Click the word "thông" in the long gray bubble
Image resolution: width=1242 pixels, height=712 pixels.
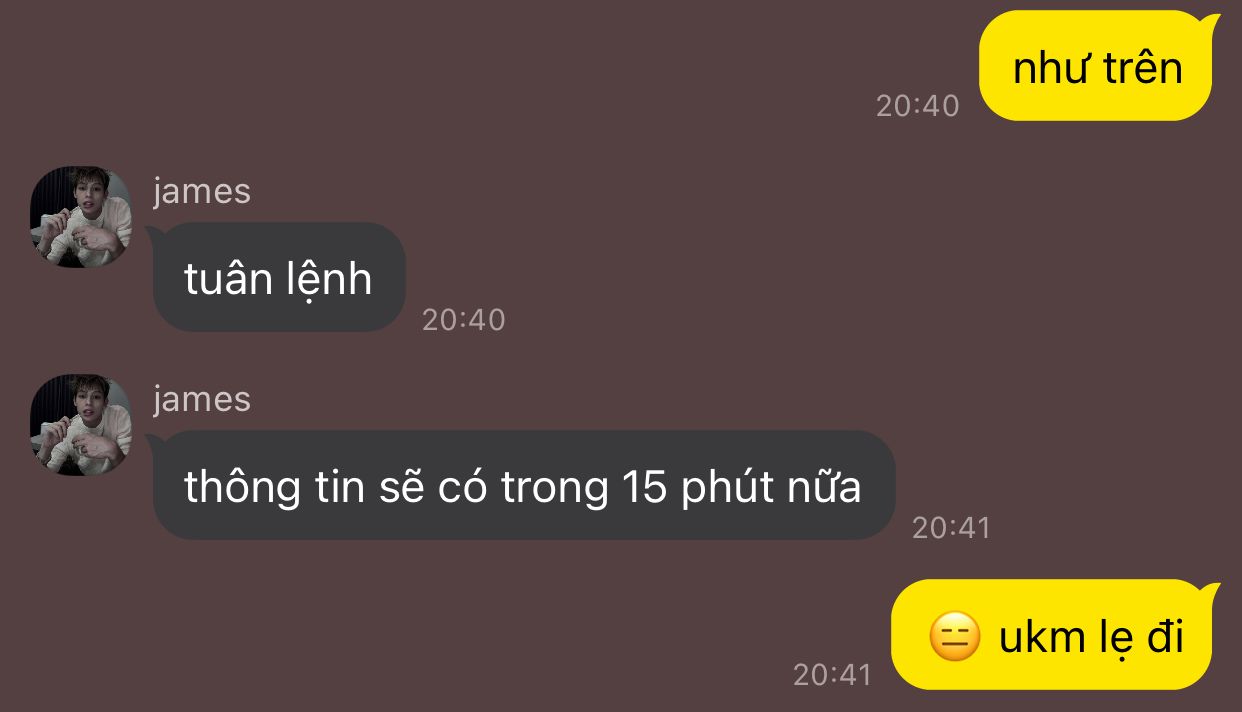pyautogui.click(x=241, y=488)
